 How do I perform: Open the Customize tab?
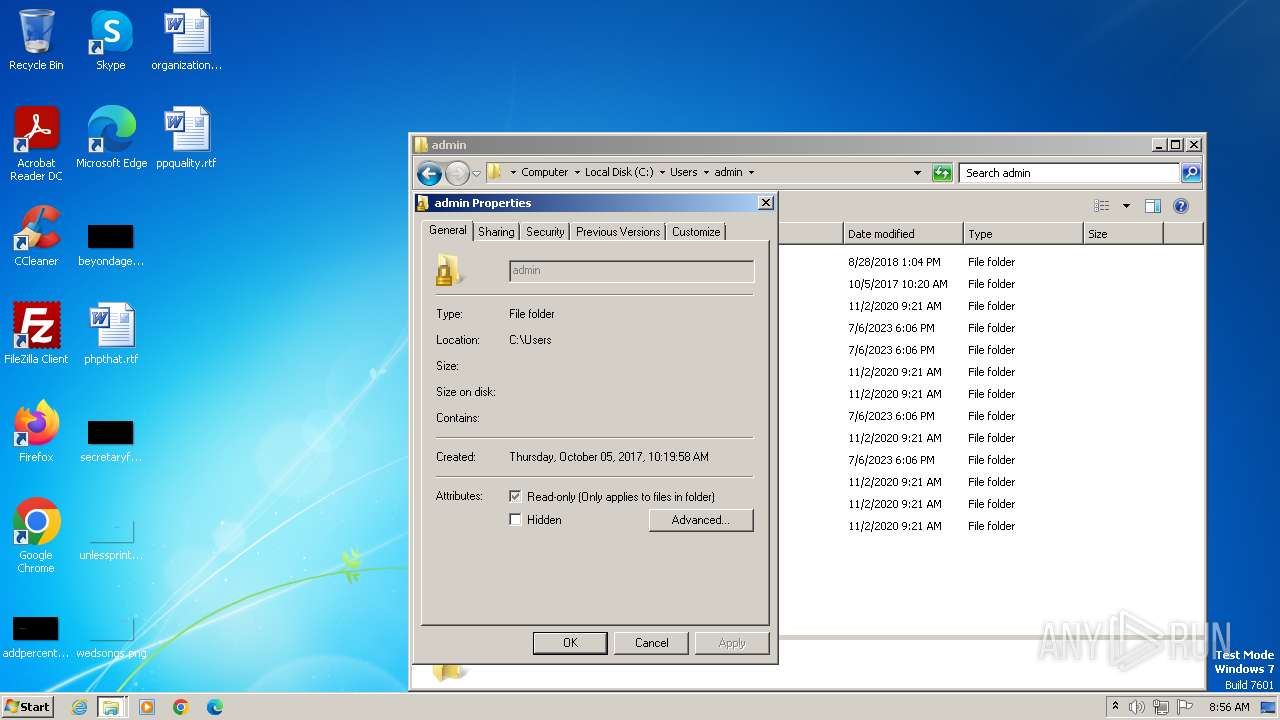pos(696,232)
